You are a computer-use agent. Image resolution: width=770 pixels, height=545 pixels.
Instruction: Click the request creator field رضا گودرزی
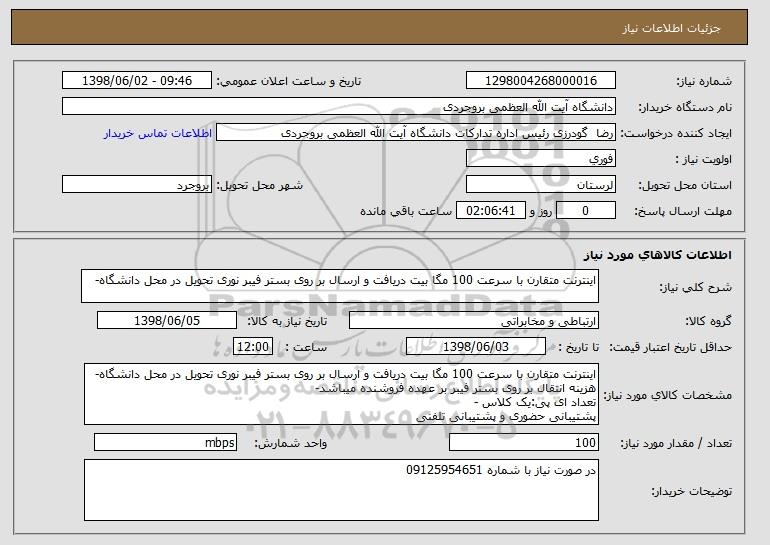[x=416, y=133]
